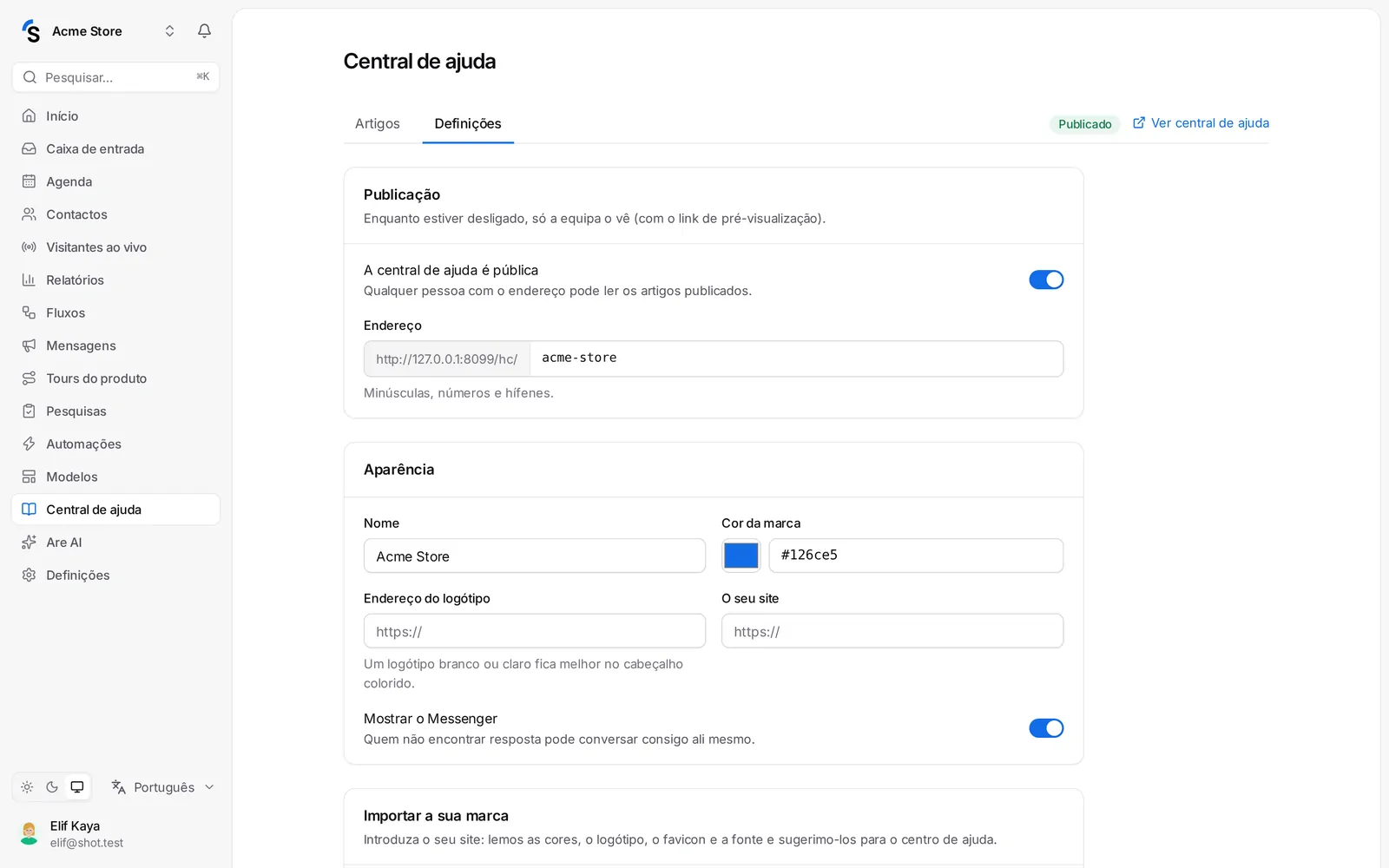Click the Publicado status badge
This screenshot has height=868, width=1389.
[1084, 124]
